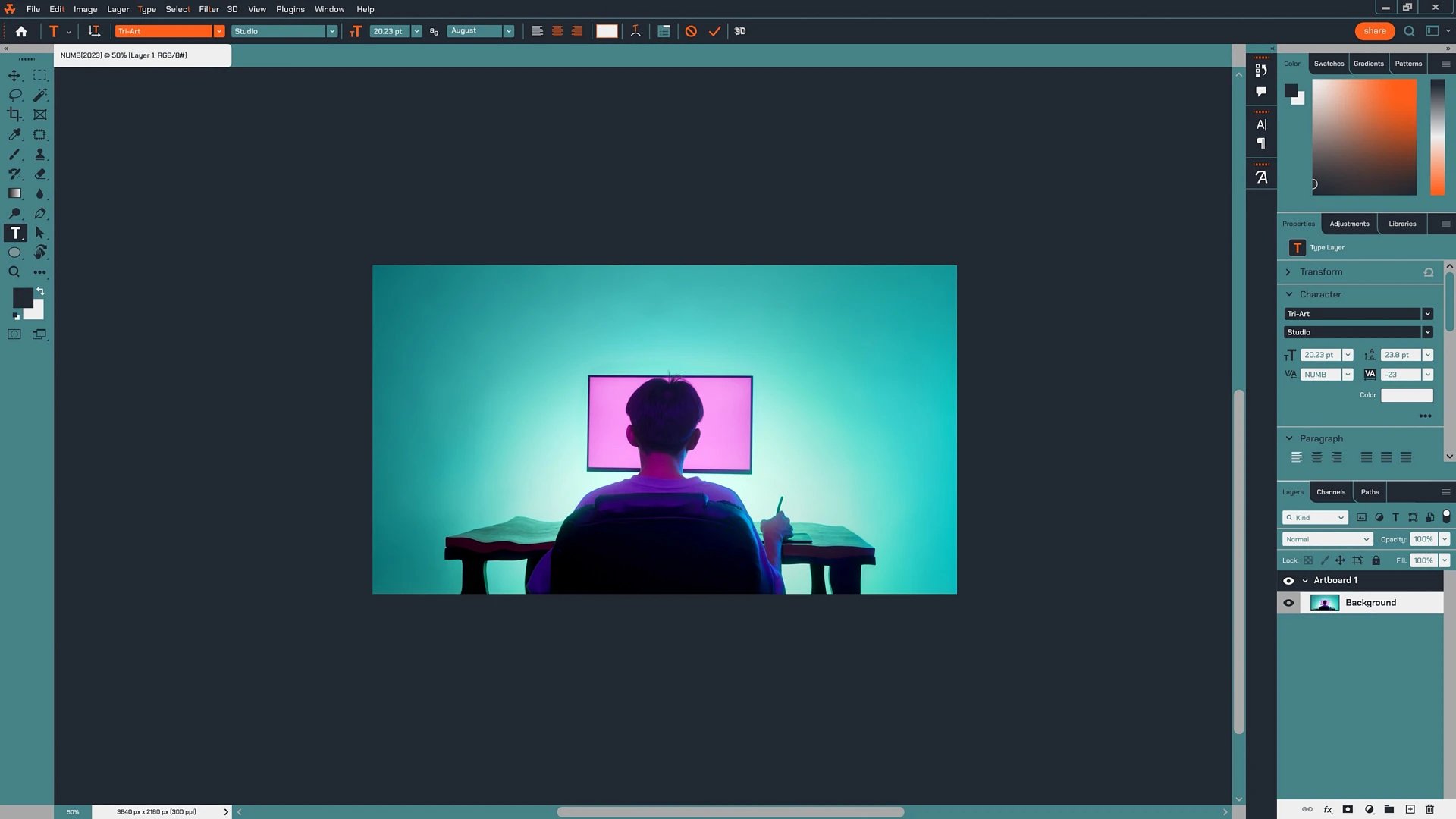Click the commit checkmark in options bar
Viewport: 1456px width, 819px height.
[x=714, y=31]
